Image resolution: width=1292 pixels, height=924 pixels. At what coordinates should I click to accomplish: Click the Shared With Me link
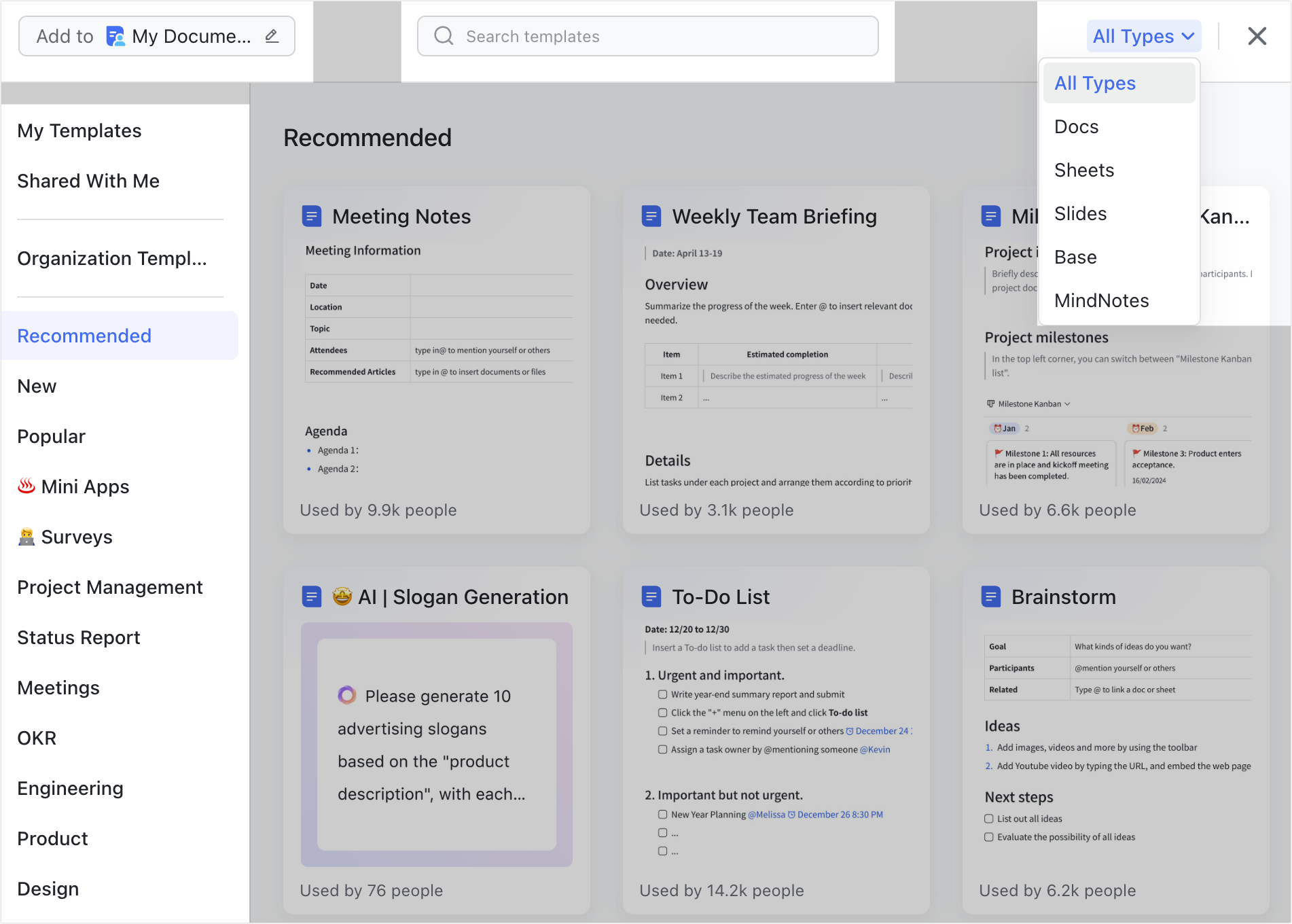click(88, 180)
